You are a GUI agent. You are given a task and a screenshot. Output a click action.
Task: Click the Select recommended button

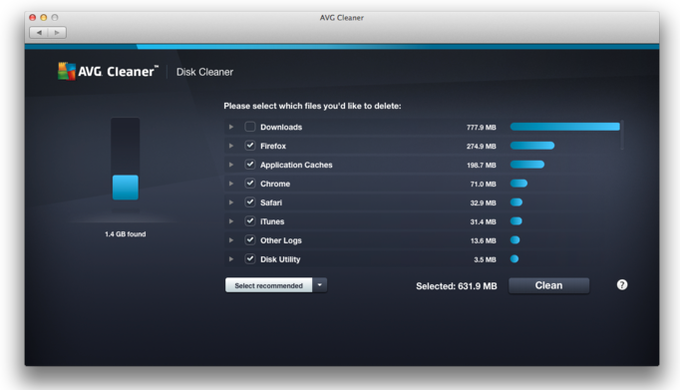pos(268,285)
